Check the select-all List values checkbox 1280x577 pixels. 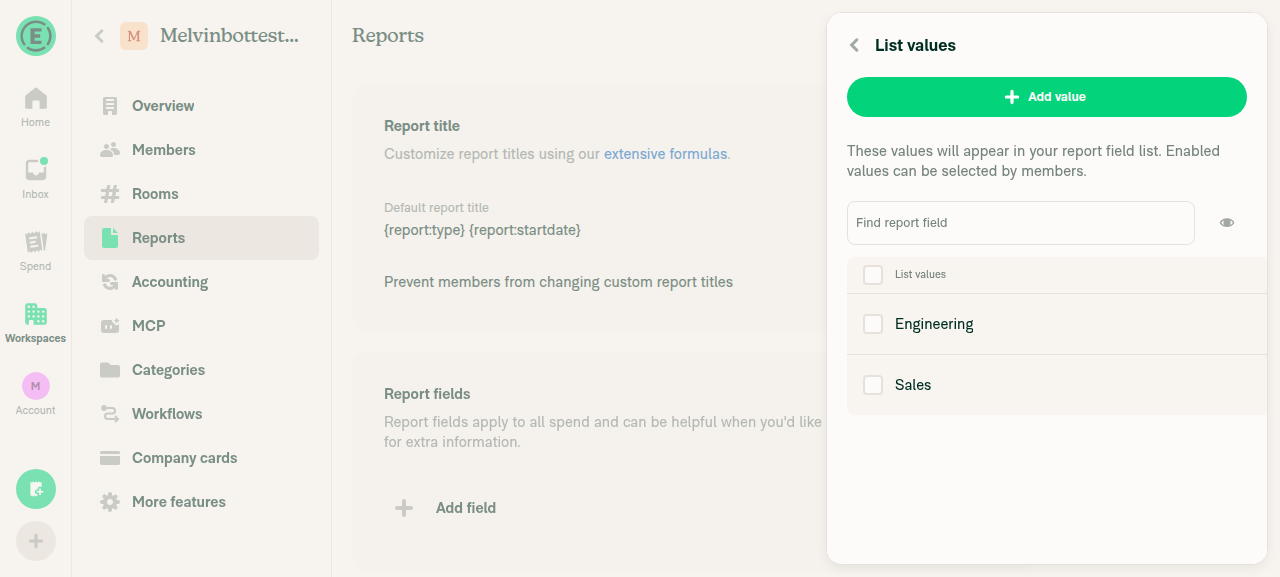(x=873, y=275)
